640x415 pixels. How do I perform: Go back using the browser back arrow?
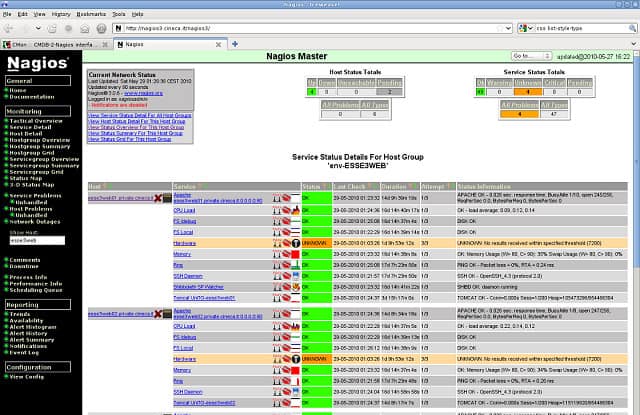[x=9, y=29]
